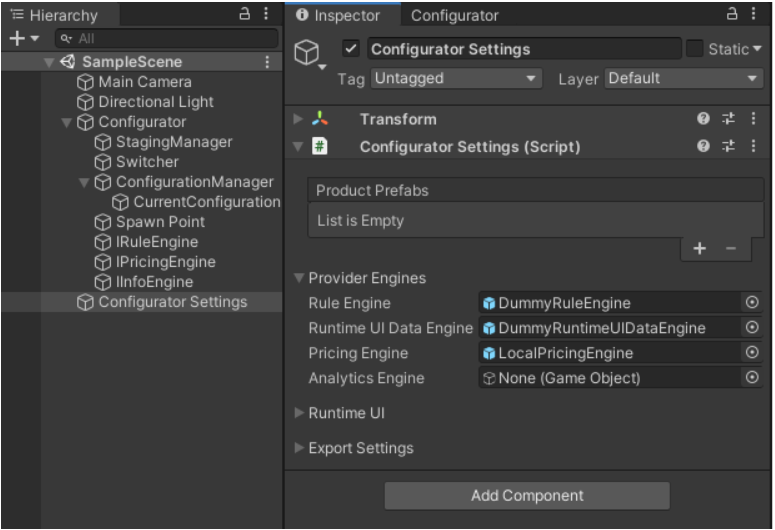Open the Transform component help icon
Viewport: 775px width, 530px height.
703,119
